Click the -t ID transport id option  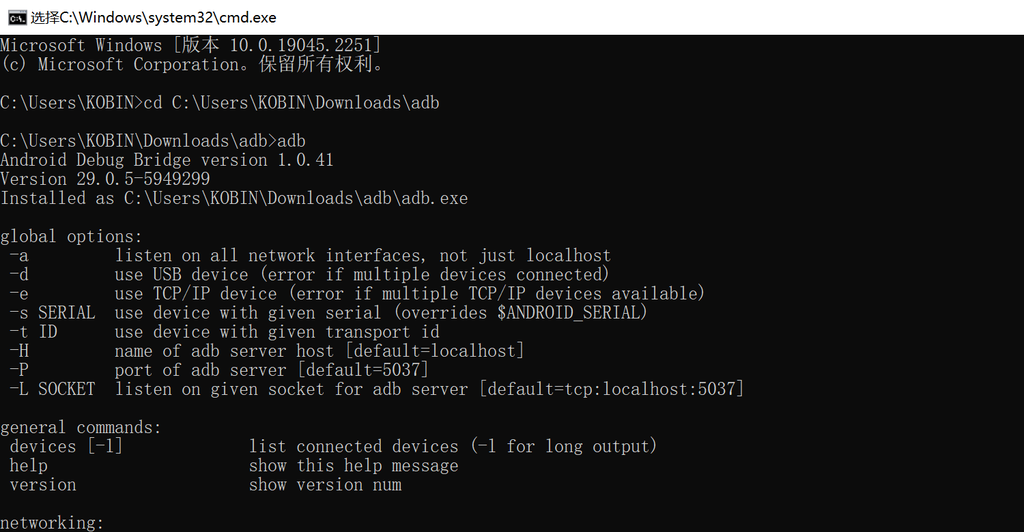coord(224,332)
